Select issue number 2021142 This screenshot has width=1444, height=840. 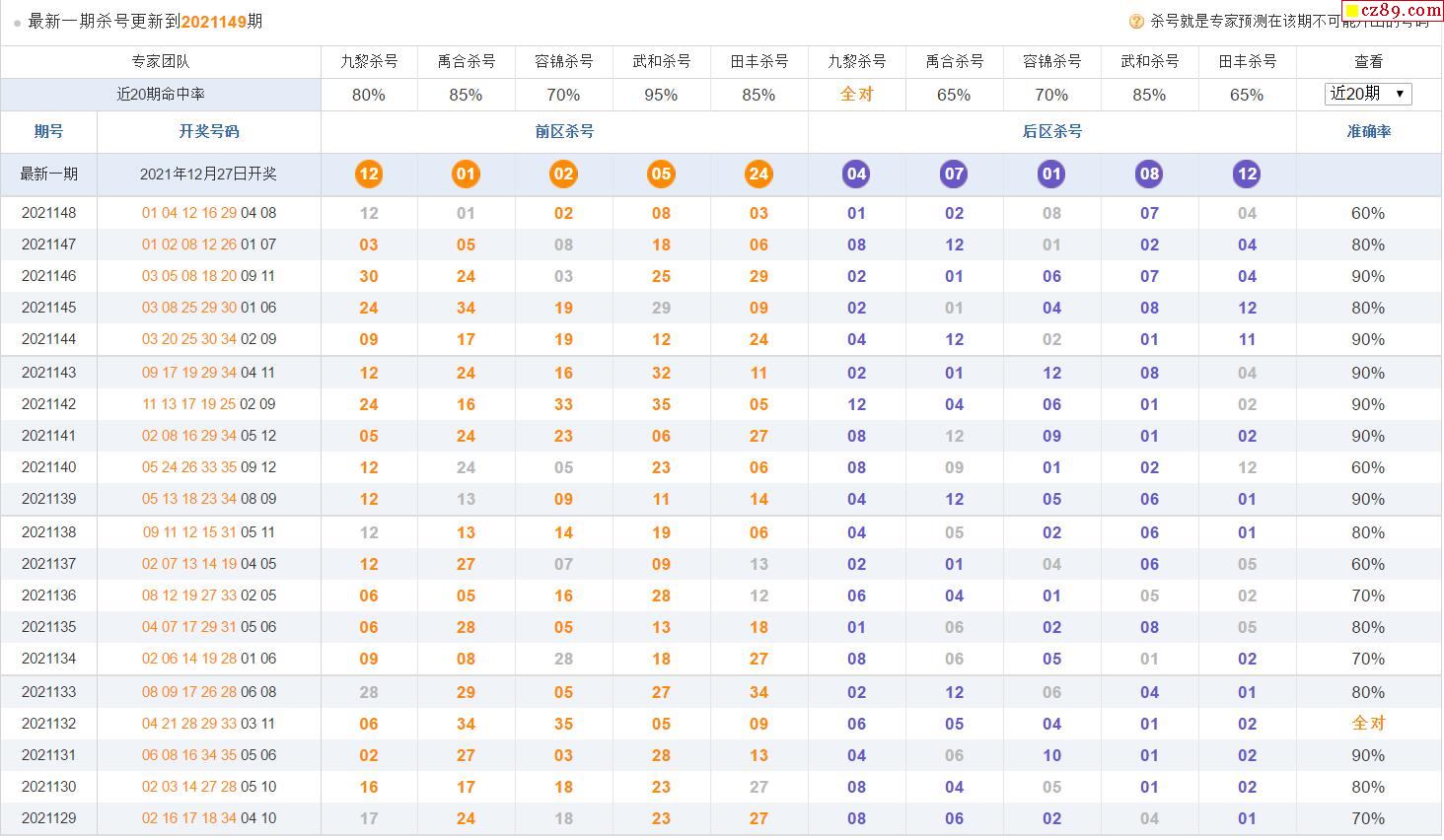pyautogui.click(x=48, y=404)
